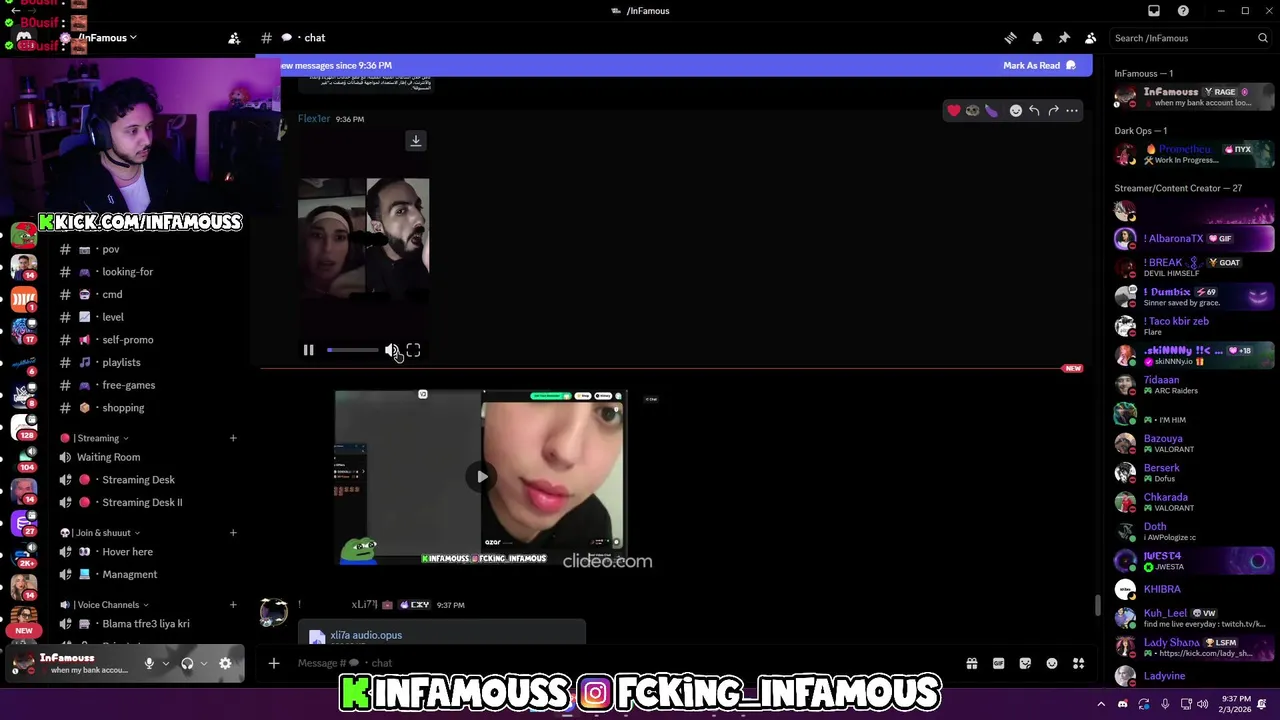Adjust the video progress slider
Viewport: 1280px width, 720px height.
coord(352,350)
